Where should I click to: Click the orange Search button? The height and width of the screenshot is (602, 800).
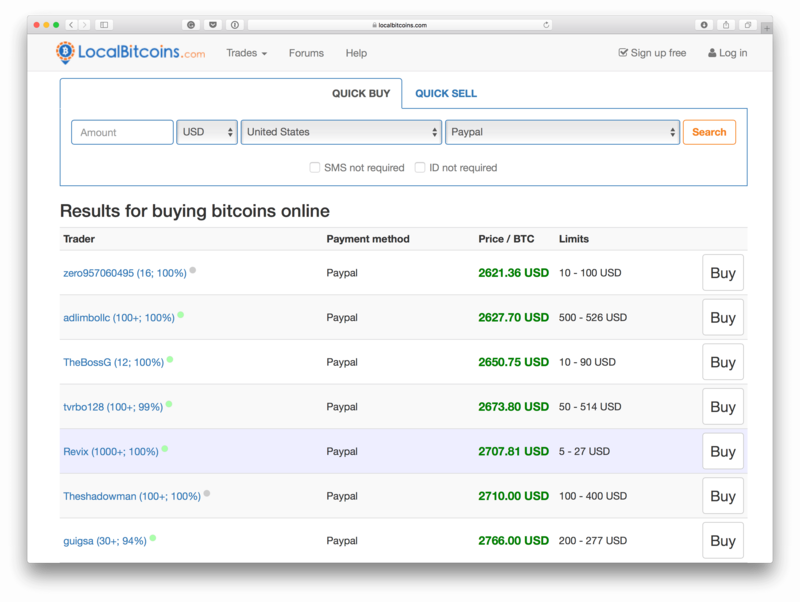(709, 132)
